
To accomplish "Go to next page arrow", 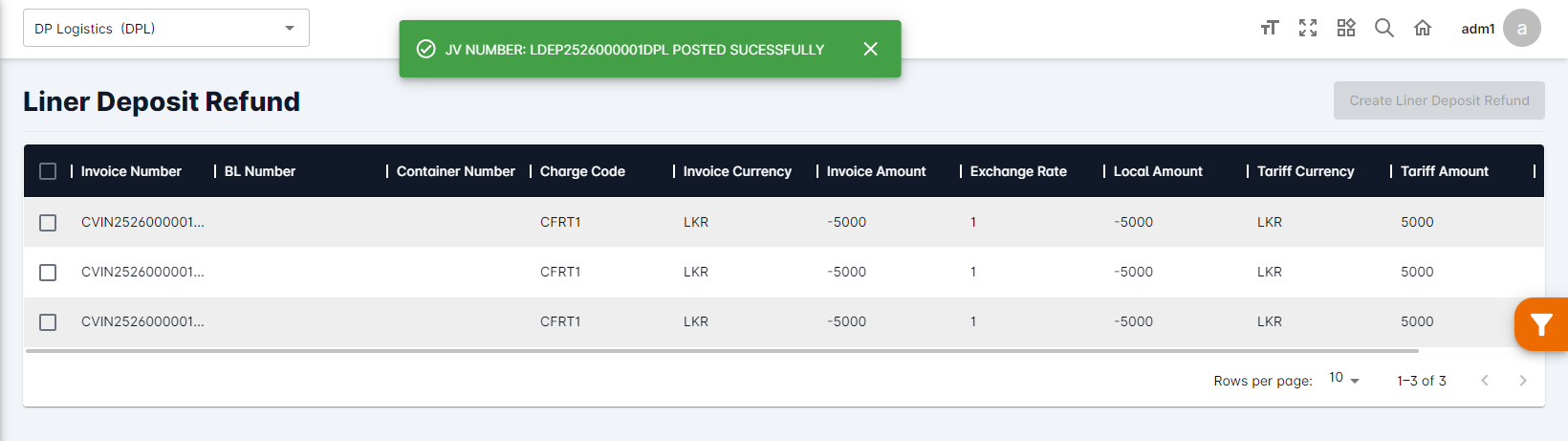I will (x=1523, y=381).
